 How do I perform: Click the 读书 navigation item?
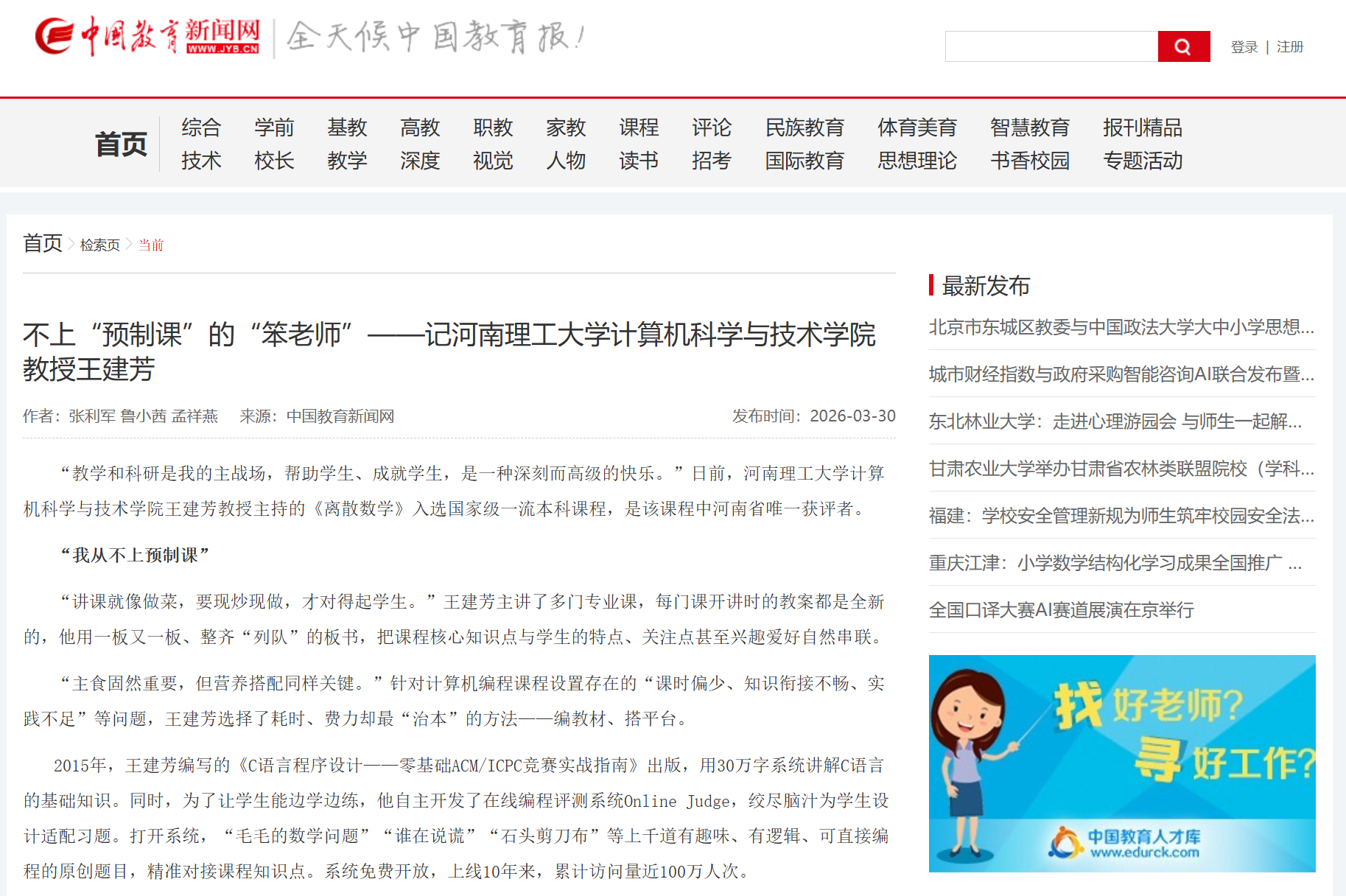[638, 161]
